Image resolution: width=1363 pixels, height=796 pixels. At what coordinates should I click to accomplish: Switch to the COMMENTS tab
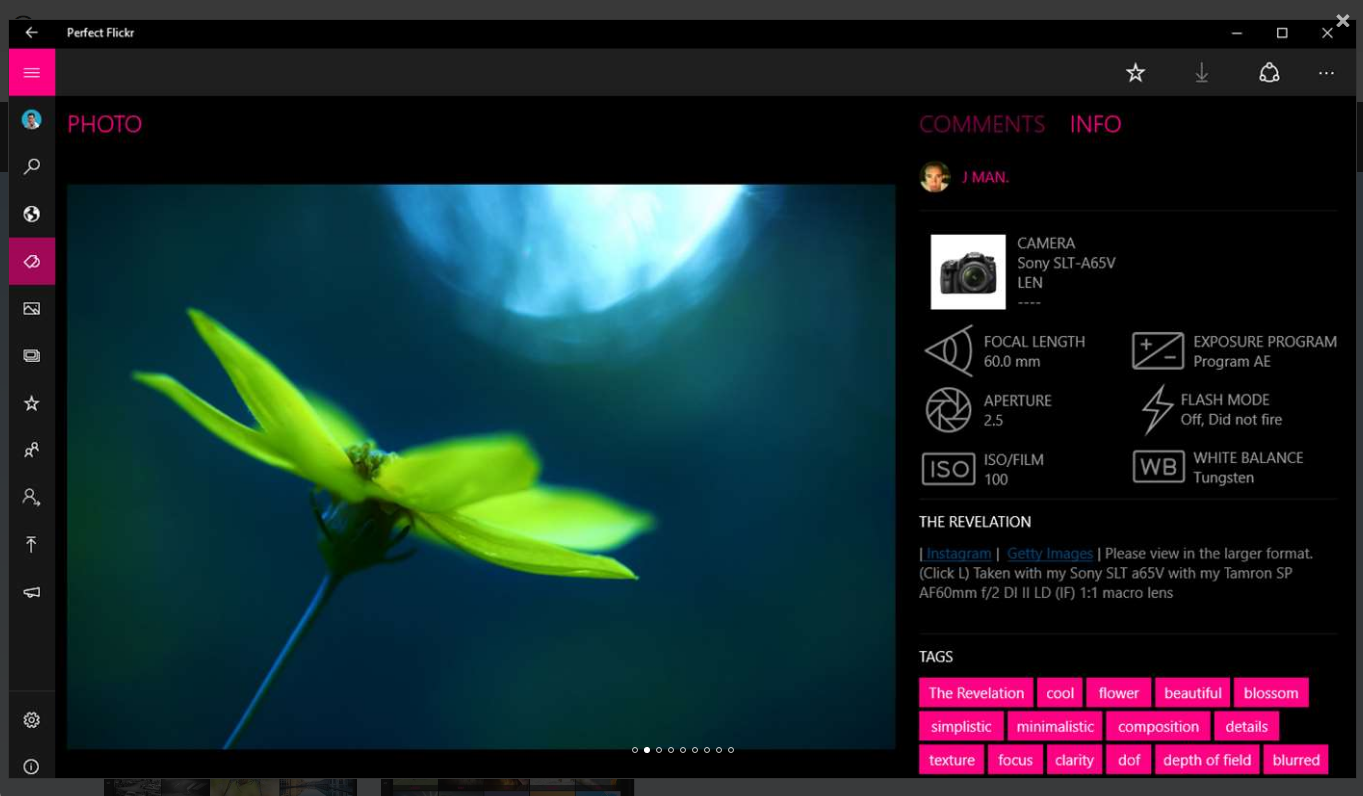(x=981, y=124)
